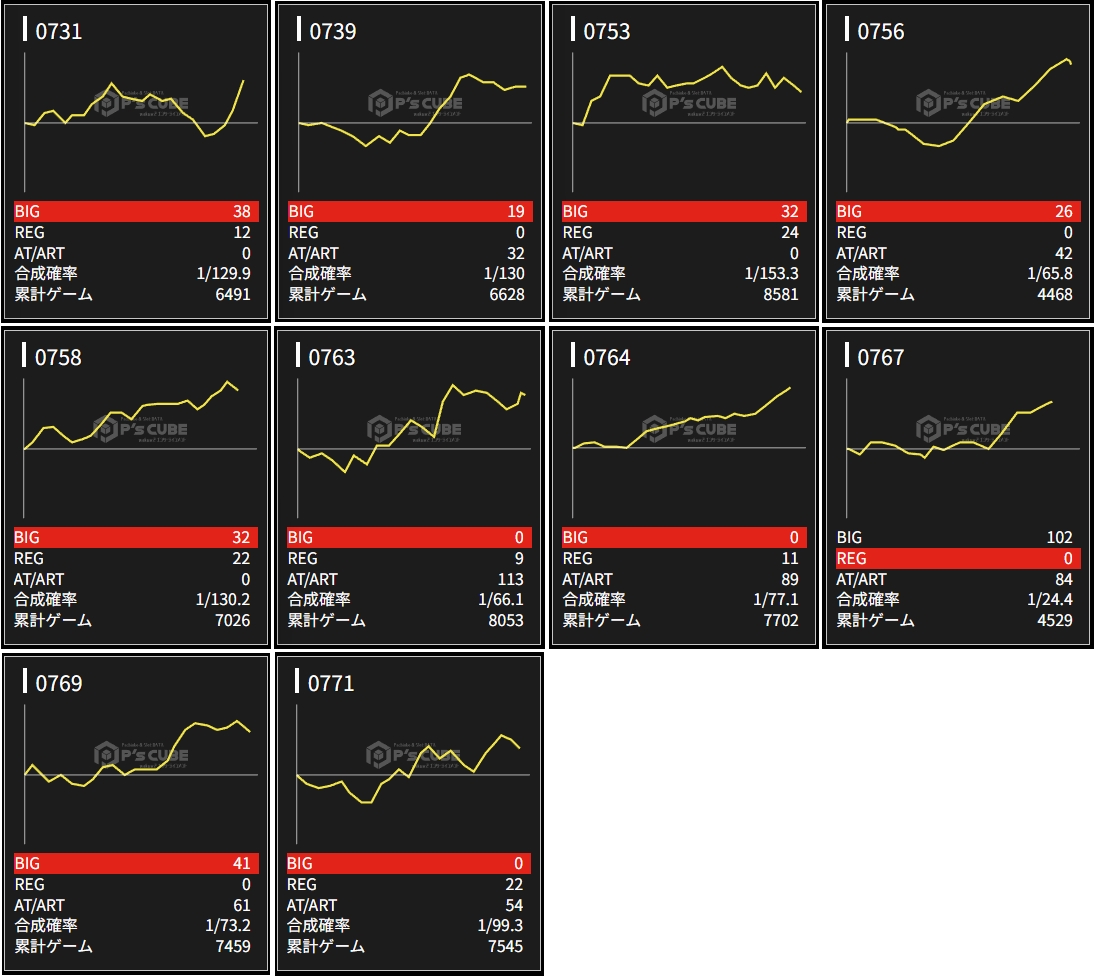Open machine number 0739 heading

[333, 31]
